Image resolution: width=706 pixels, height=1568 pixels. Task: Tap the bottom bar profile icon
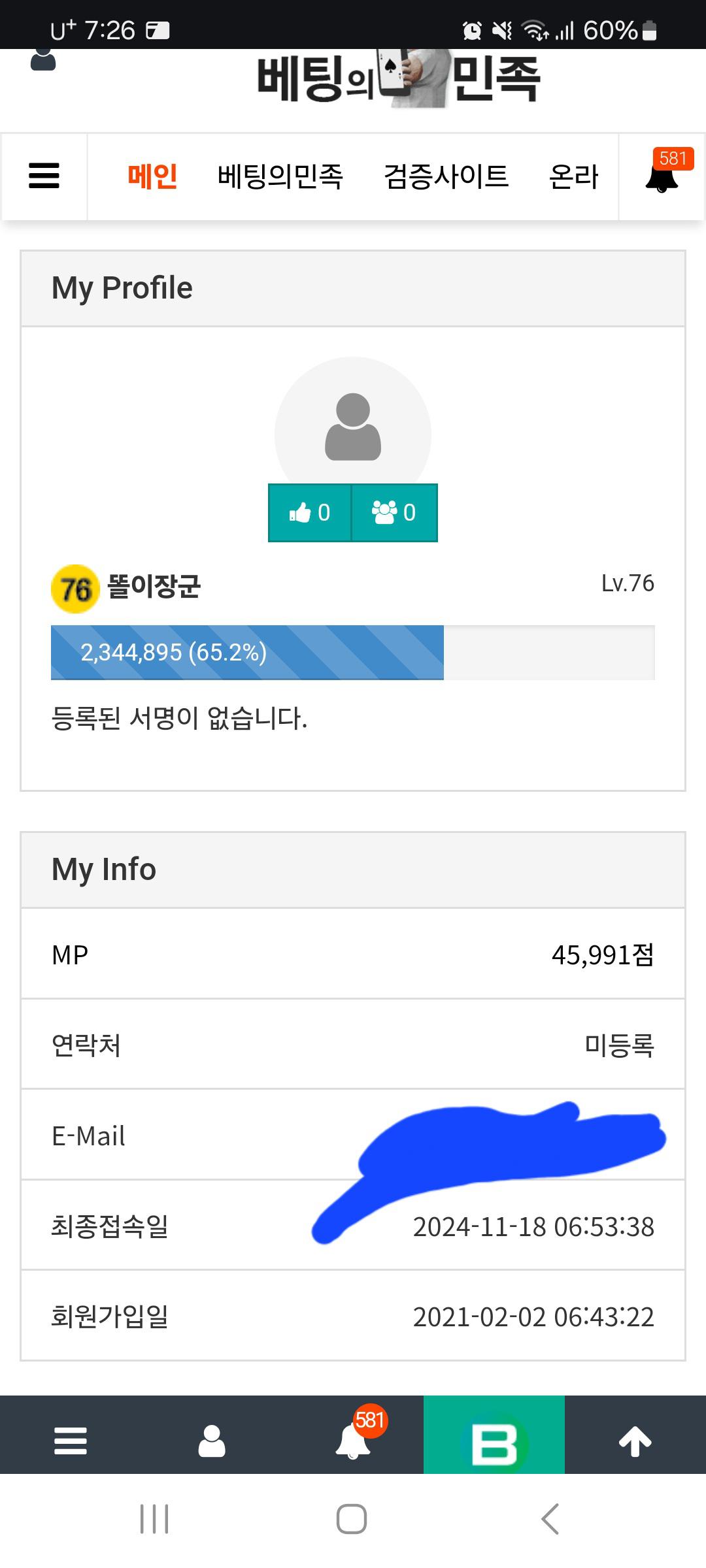point(212,1440)
